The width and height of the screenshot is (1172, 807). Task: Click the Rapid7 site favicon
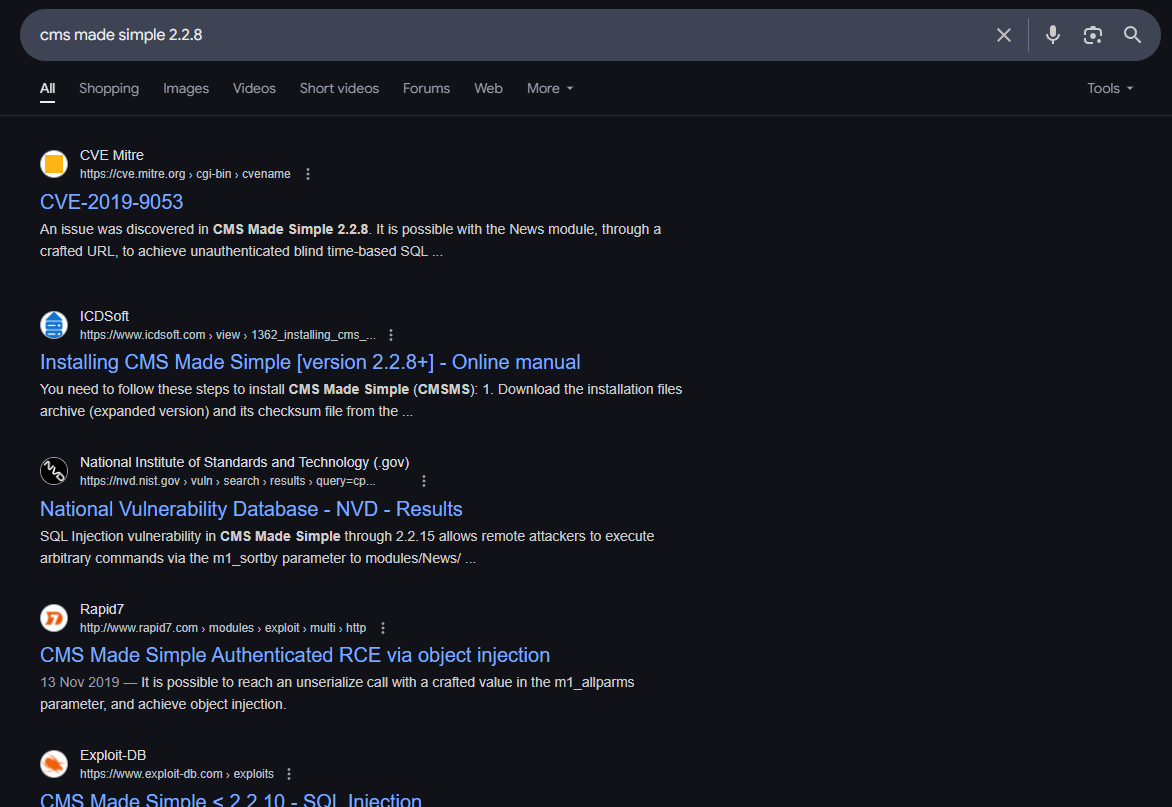(54, 618)
